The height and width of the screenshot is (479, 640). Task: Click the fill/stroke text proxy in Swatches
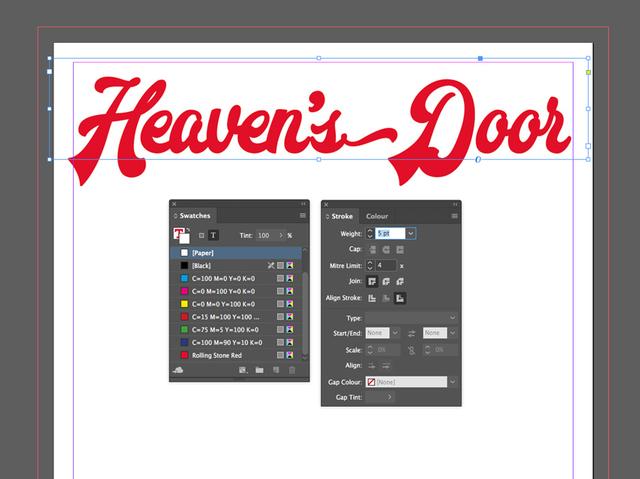[x=181, y=235]
